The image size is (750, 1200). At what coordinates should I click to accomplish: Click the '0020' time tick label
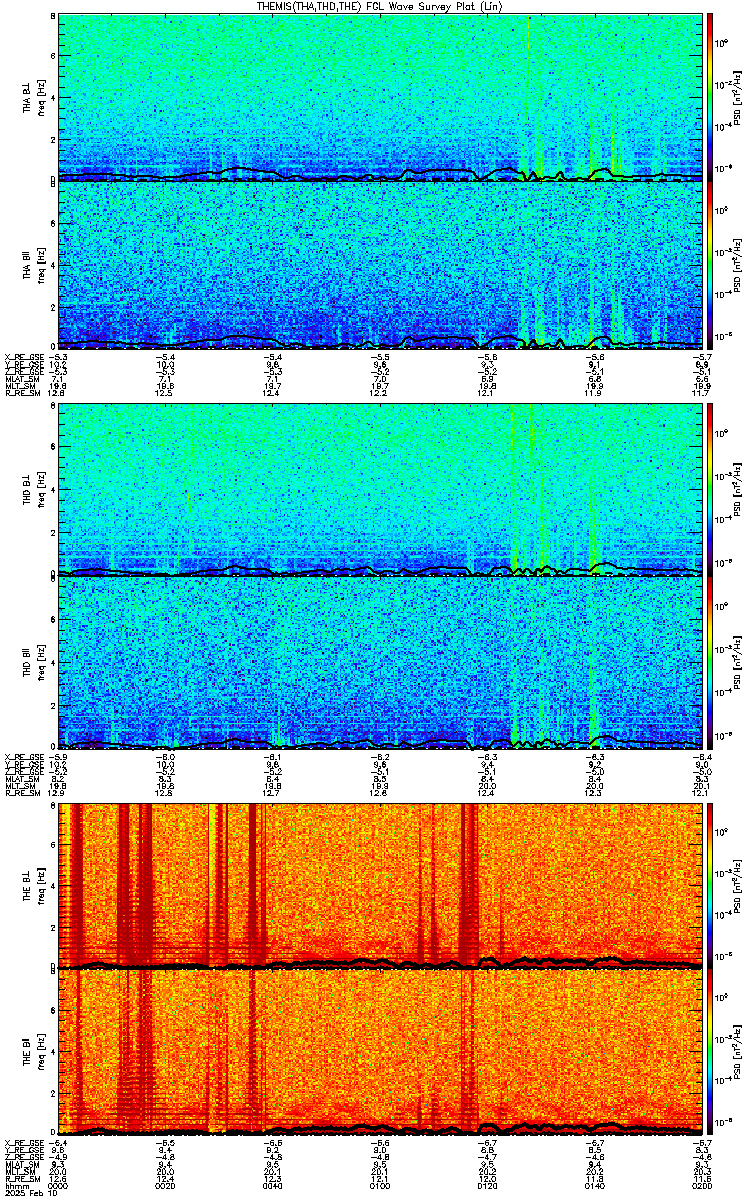pos(164,1186)
